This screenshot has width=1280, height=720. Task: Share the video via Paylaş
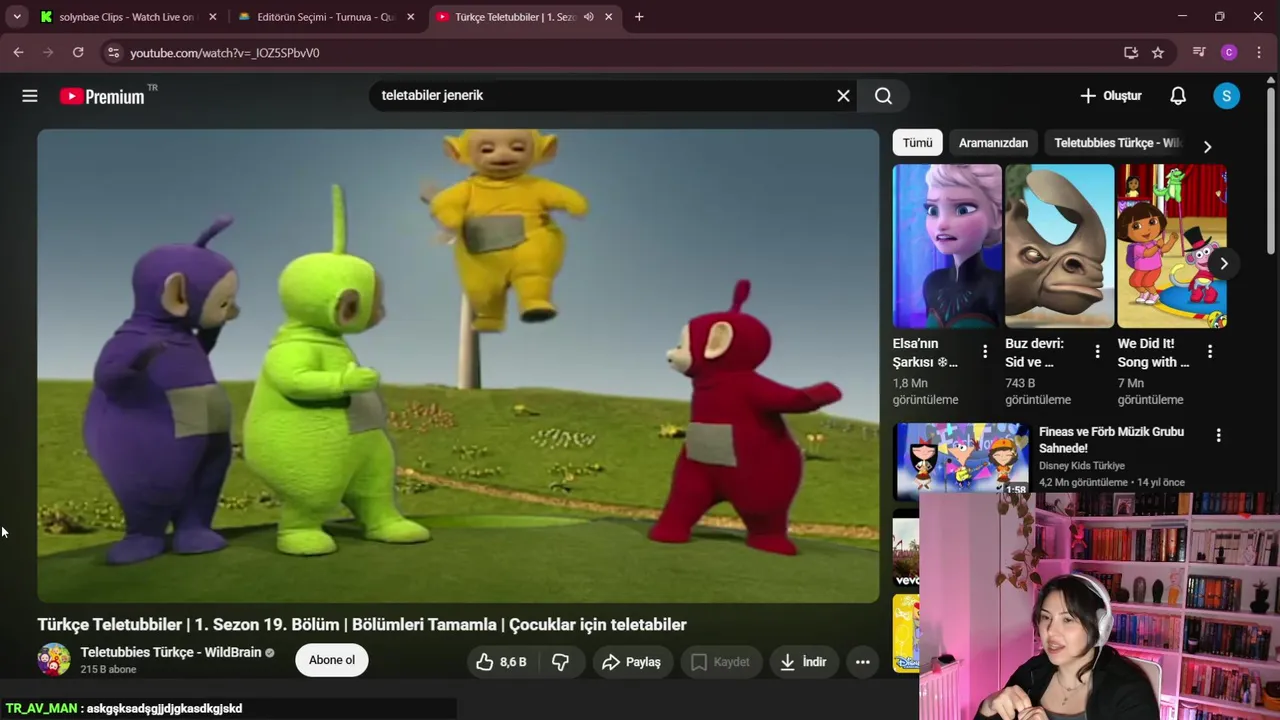(632, 662)
